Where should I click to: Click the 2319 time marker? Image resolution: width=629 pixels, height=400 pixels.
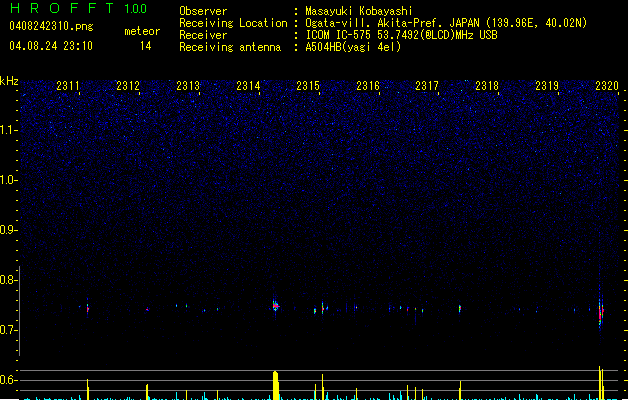click(547, 86)
